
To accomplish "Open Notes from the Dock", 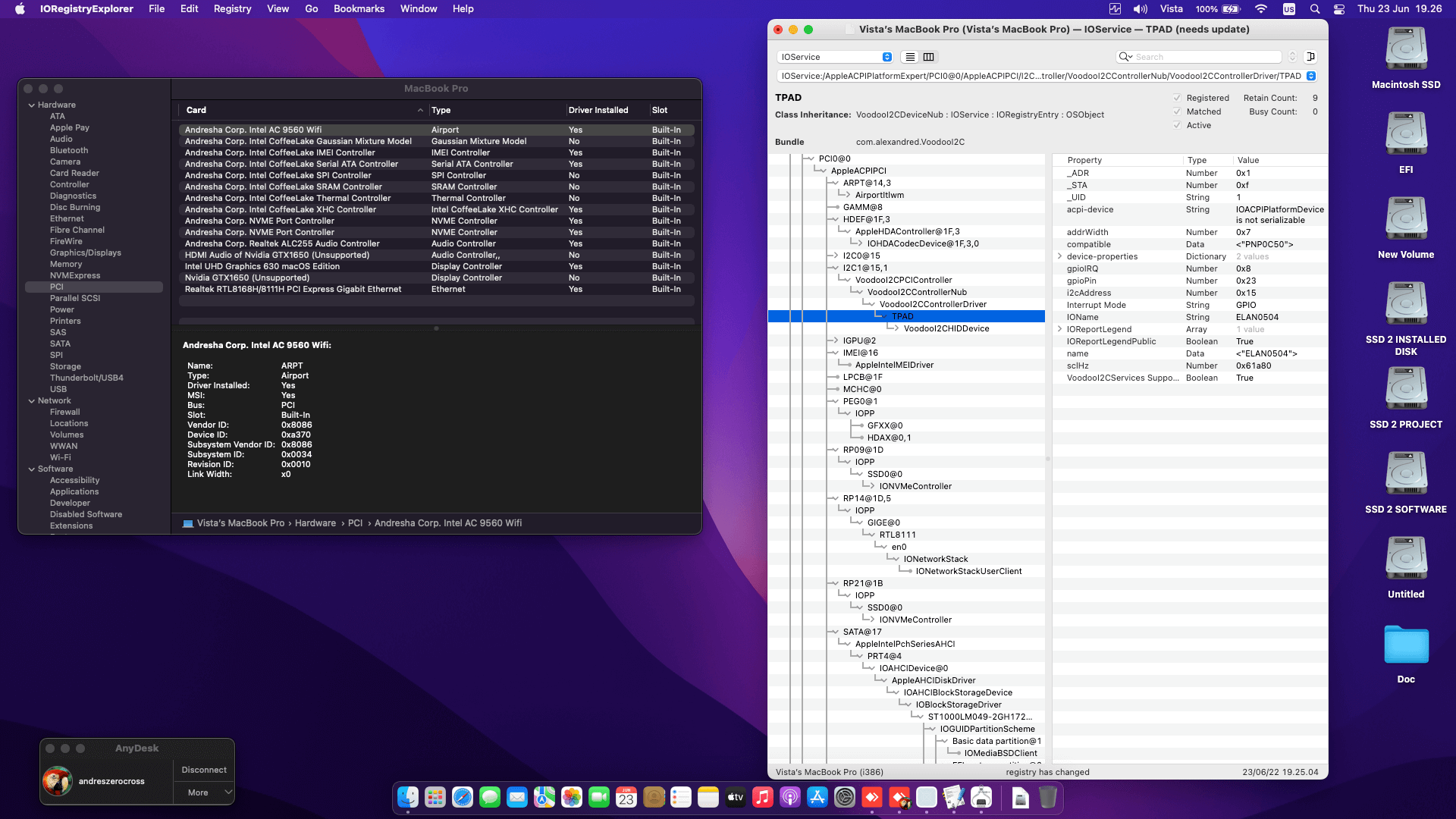I will [x=708, y=797].
